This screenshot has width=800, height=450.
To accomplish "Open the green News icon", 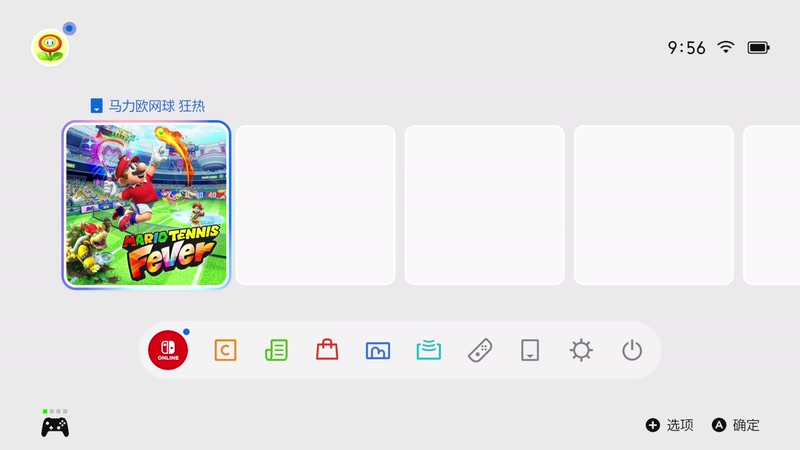I will pos(276,351).
